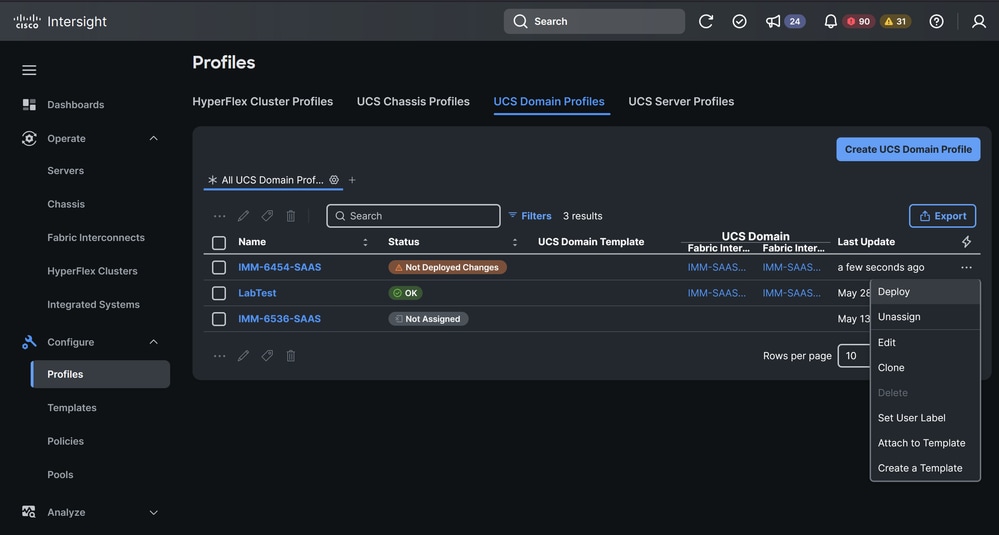This screenshot has height=535, width=999.
Task: Open announcements megaphone icon
Action: pyautogui.click(x=773, y=21)
